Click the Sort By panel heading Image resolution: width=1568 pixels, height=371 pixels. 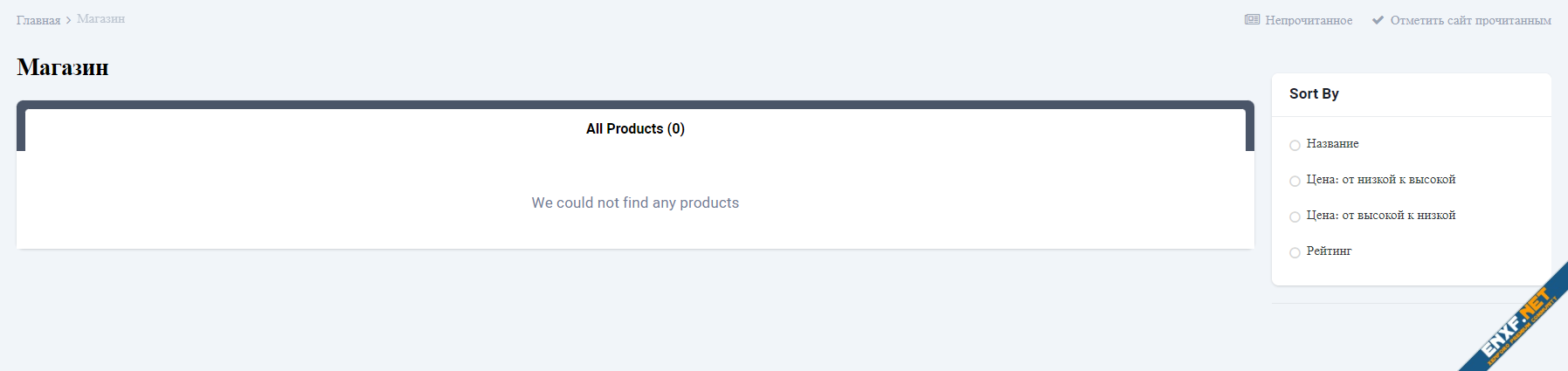1314,93
